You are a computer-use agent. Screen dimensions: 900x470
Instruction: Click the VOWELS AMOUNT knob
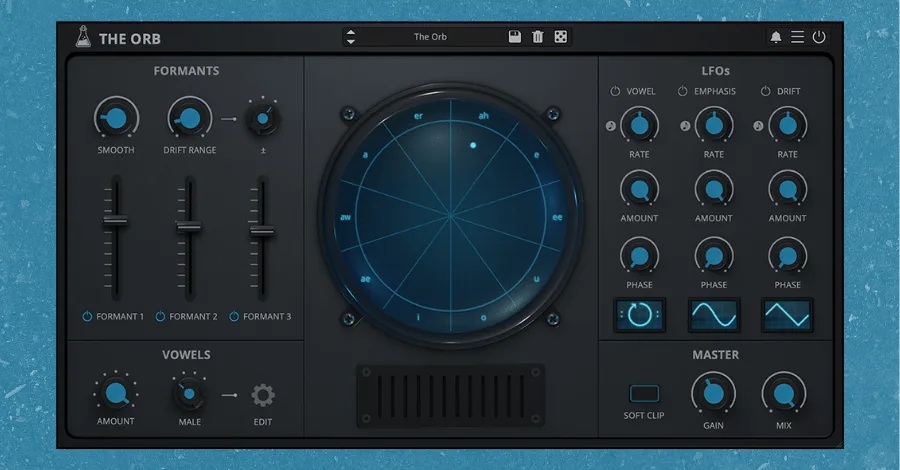[116, 394]
